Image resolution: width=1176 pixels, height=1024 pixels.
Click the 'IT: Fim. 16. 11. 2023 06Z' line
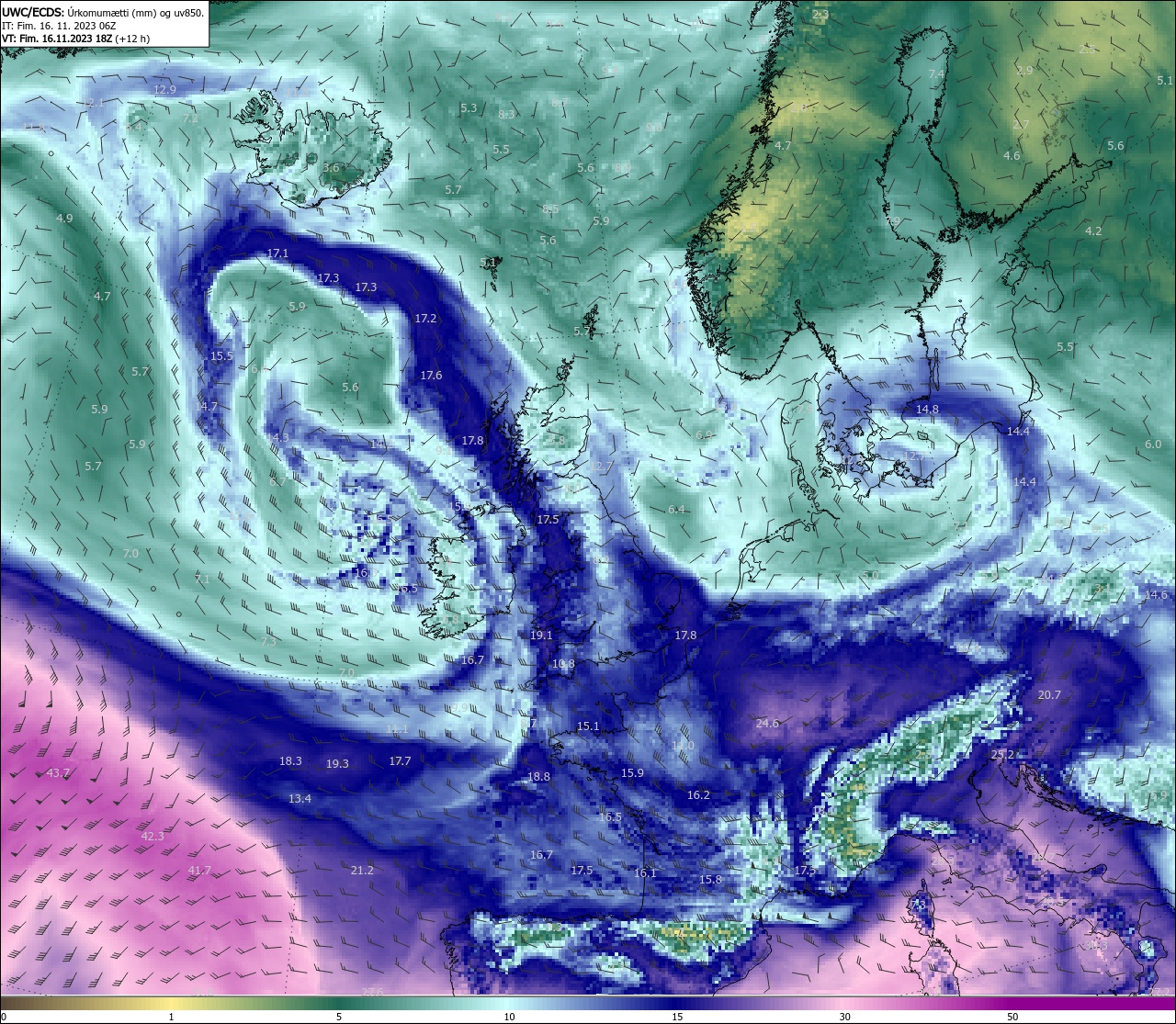[59, 26]
